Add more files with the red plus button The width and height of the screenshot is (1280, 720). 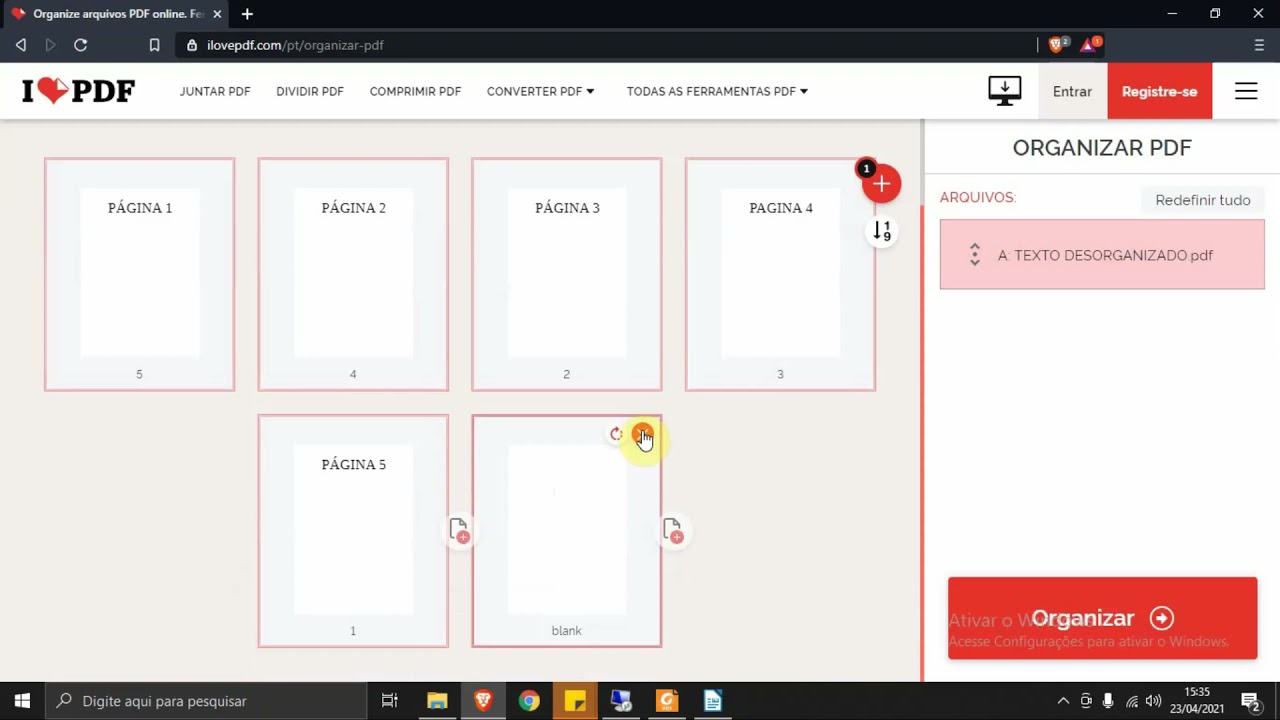pos(881,184)
